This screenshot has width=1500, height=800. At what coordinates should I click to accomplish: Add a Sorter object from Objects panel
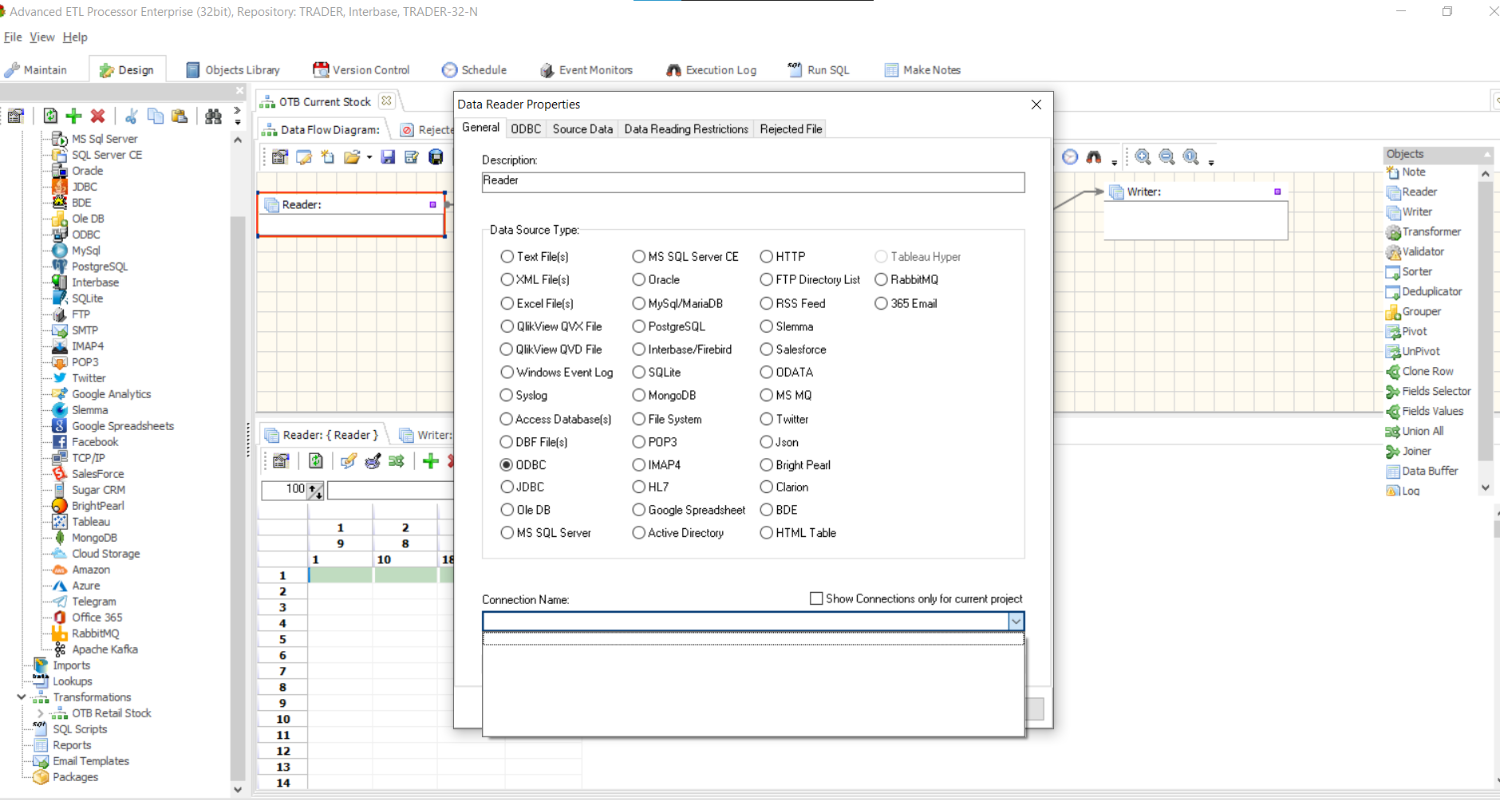tap(1409, 272)
